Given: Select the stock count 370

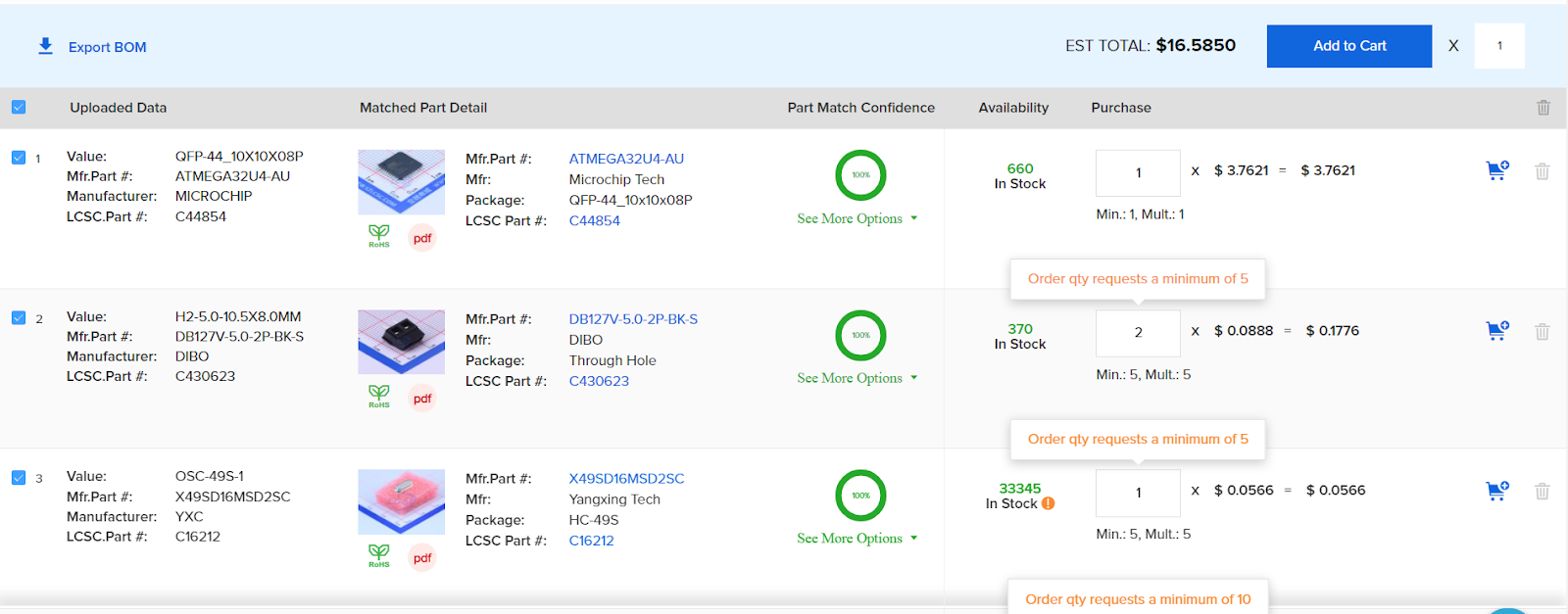Looking at the screenshot, I should 1020,329.
